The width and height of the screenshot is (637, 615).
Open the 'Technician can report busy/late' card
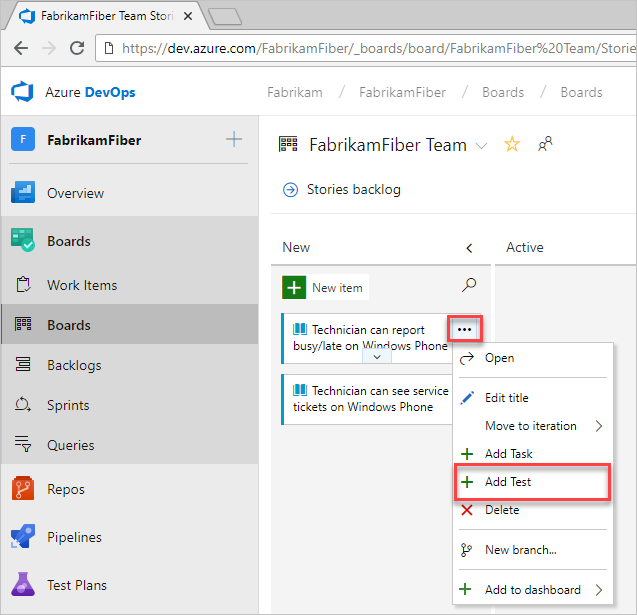coord(368,338)
